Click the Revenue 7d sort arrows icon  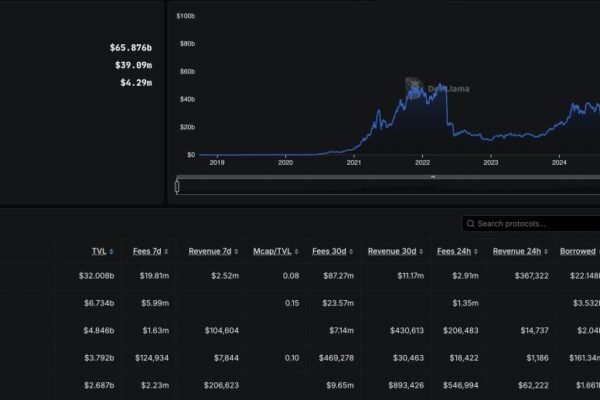pyautogui.click(x=239, y=252)
